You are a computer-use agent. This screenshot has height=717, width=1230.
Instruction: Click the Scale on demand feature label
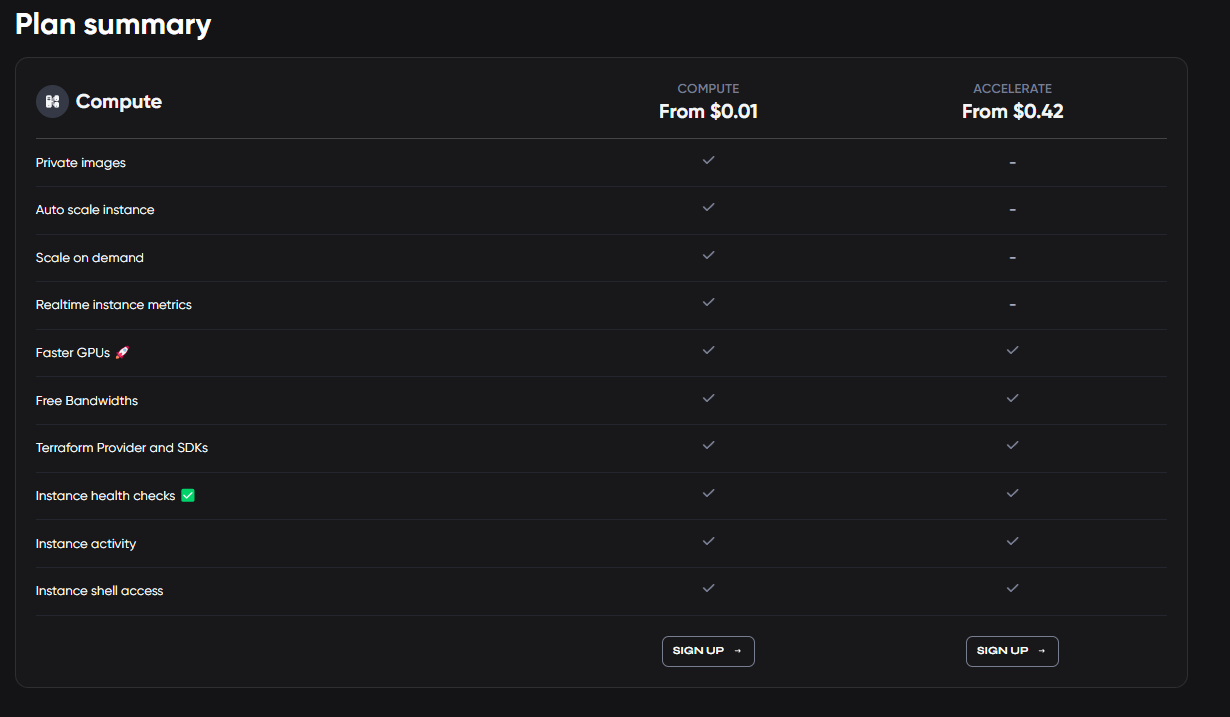[x=90, y=258]
